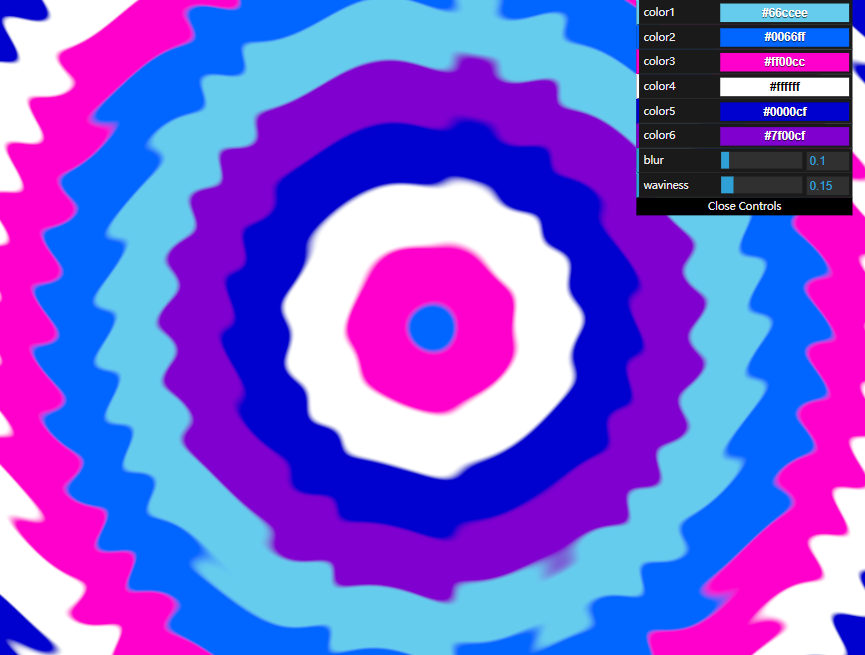This screenshot has width=865, height=655.
Task: Open the color2 swatch #0066ff
Action: 784,37
